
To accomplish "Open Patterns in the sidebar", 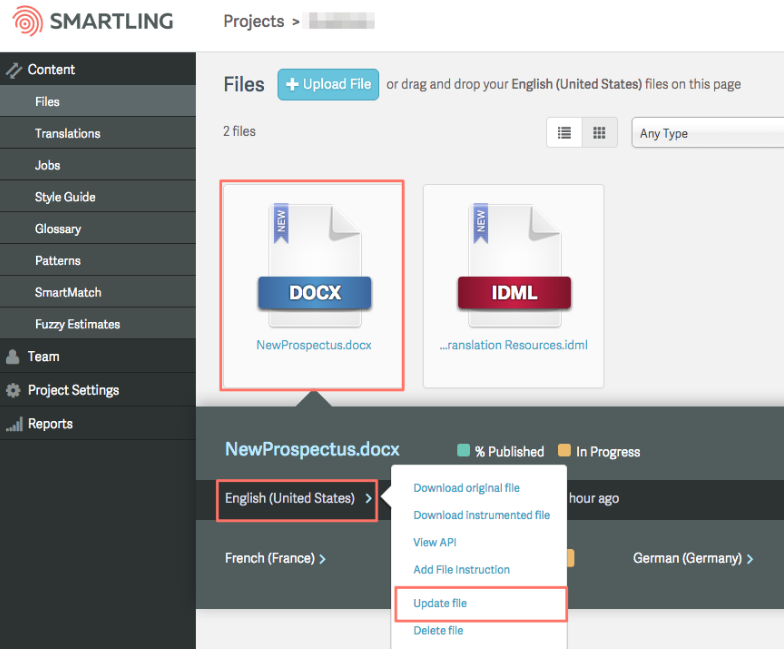I will click(98, 260).
